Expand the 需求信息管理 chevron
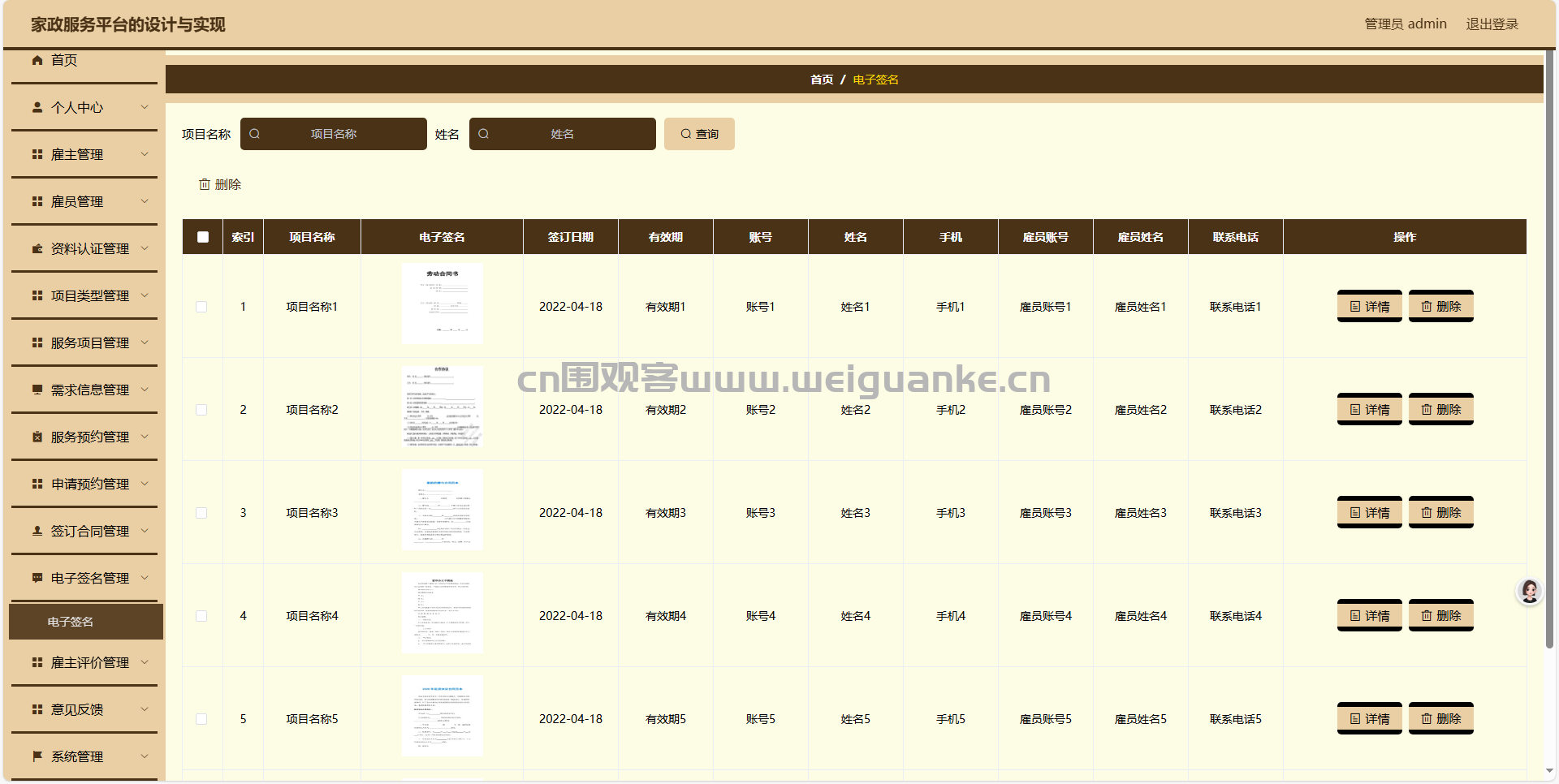This screenshot has width=1559, height=784. click(145, 390)
